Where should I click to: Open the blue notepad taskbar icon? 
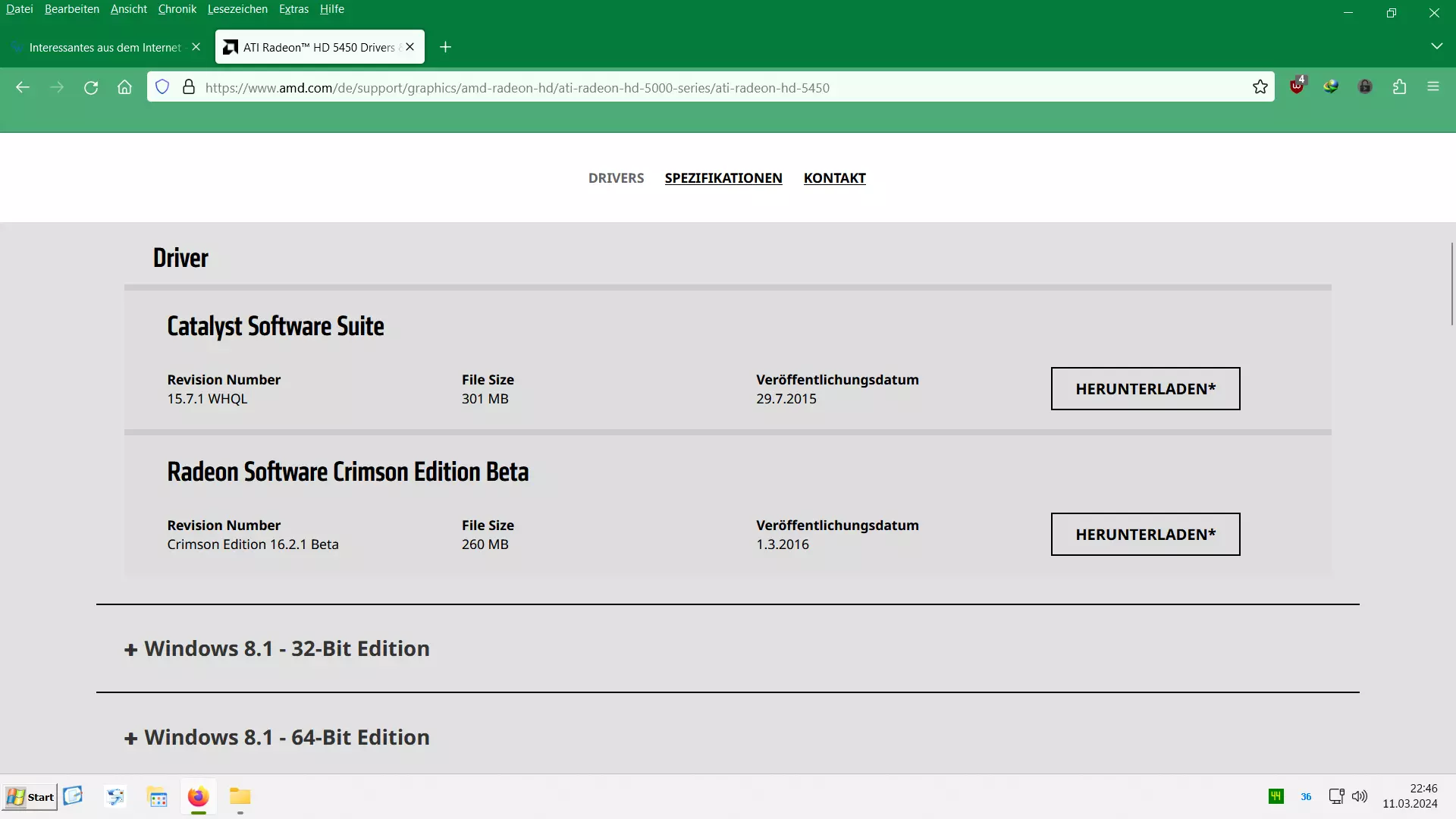pos(73,795)
